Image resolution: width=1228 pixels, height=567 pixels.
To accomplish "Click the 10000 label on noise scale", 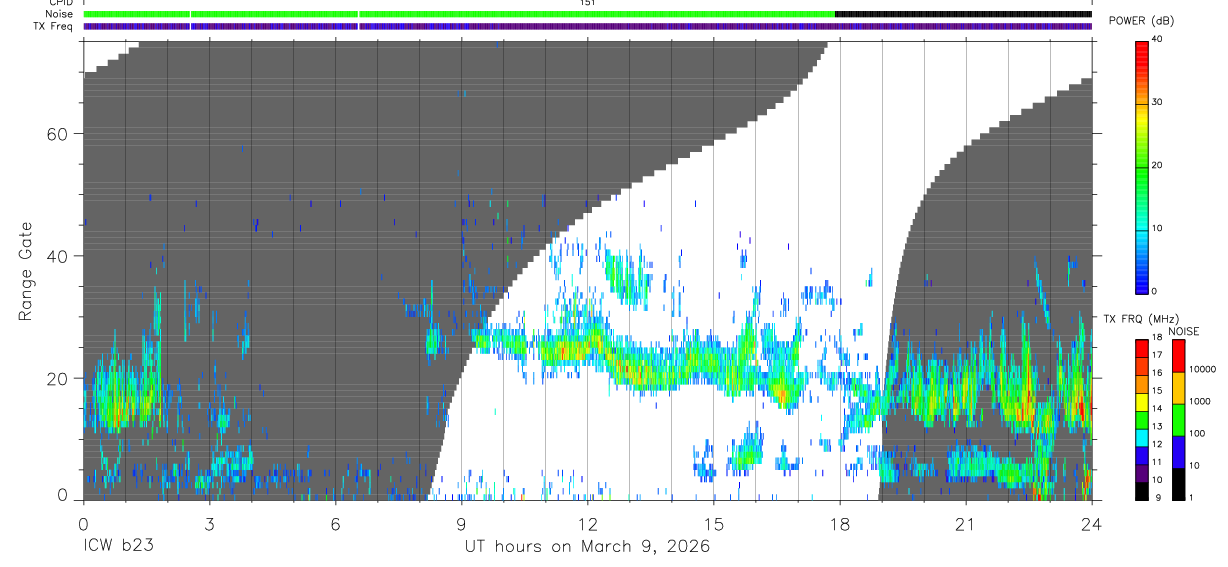I will (1203, 370).
